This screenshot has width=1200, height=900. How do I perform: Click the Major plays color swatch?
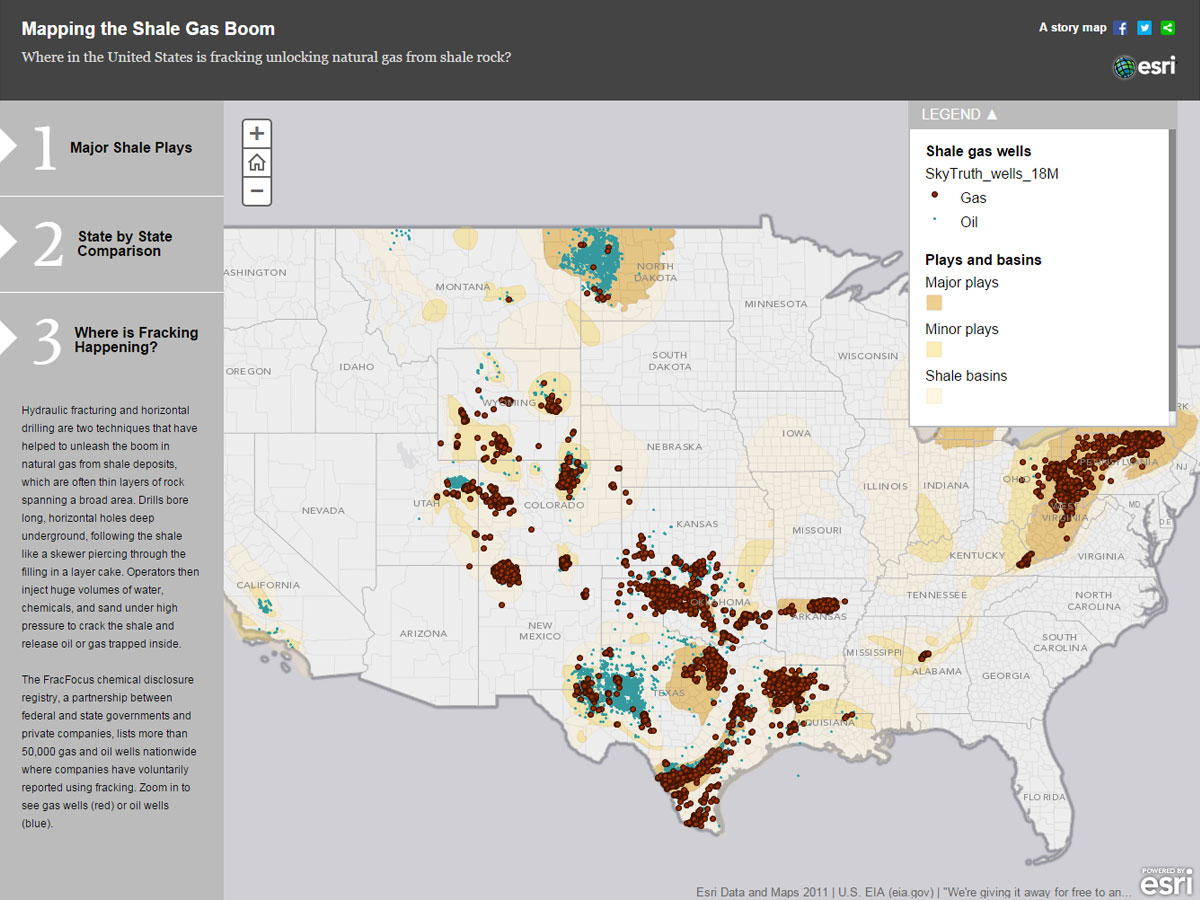pos(934,303)
